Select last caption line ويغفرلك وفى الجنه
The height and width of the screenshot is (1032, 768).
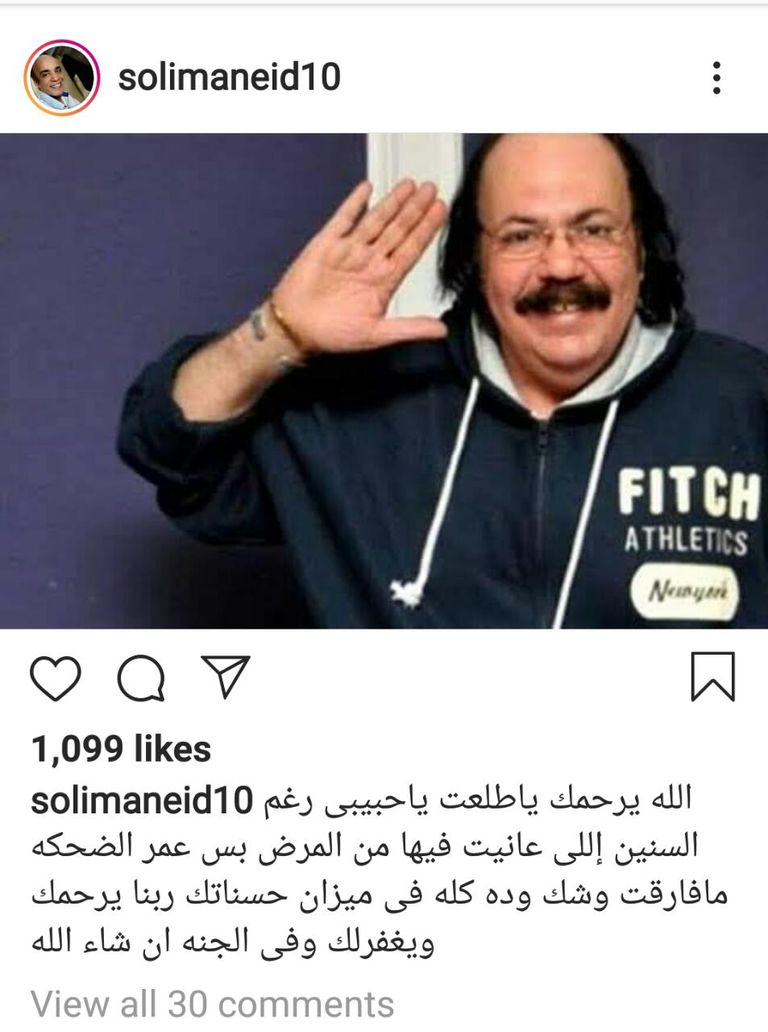tap(234, 944)
